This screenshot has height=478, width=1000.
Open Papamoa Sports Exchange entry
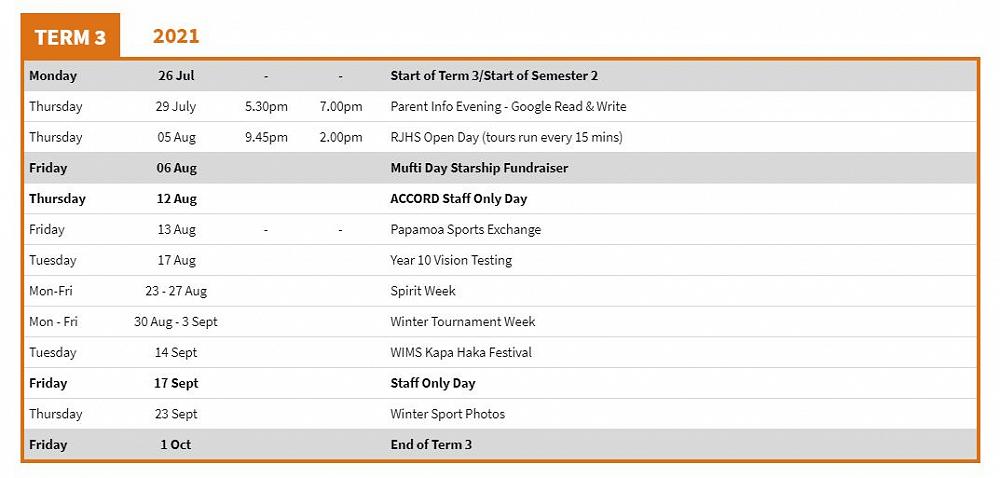(x=465, y=230)
